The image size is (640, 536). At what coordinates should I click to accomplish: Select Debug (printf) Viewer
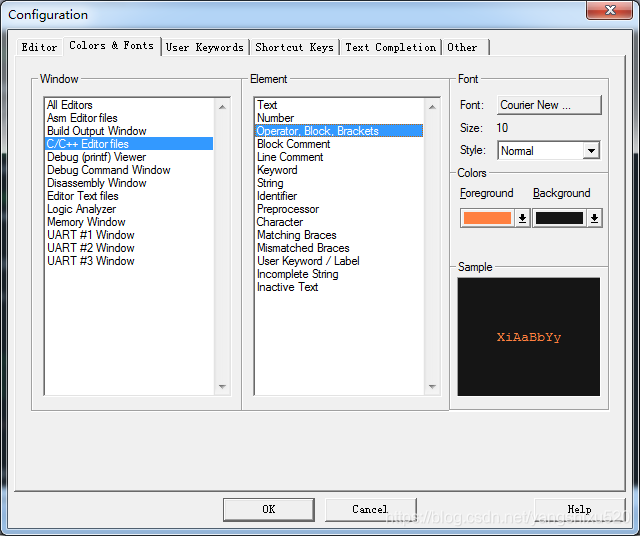pyautogui.click(x=129, y=157)
